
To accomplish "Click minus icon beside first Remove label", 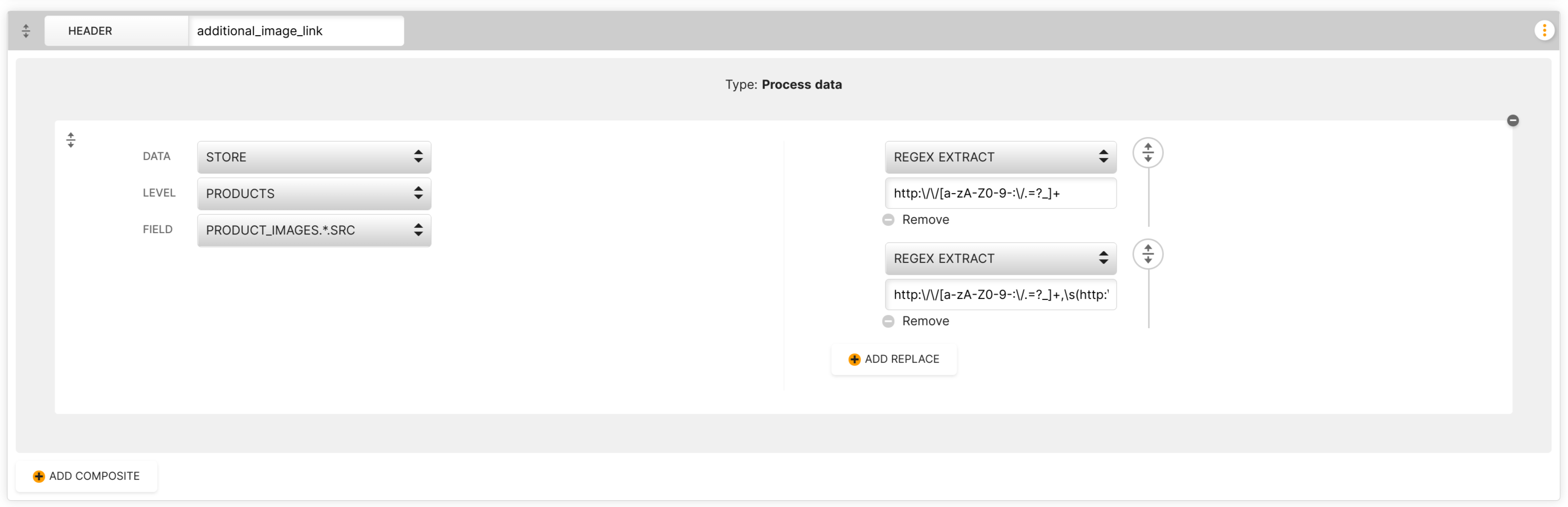I will [888, 220].
